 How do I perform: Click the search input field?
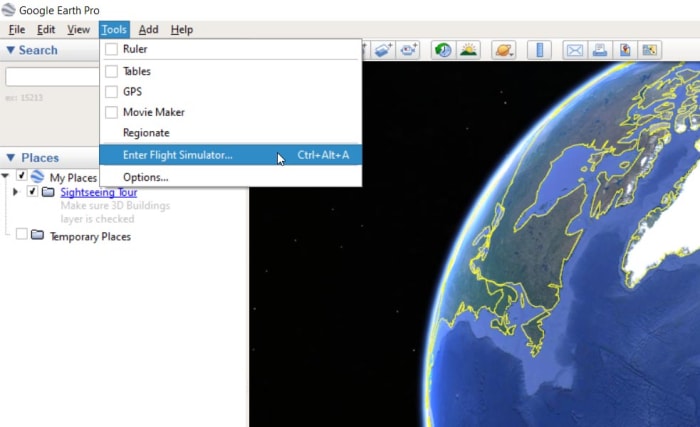point(52,77)
